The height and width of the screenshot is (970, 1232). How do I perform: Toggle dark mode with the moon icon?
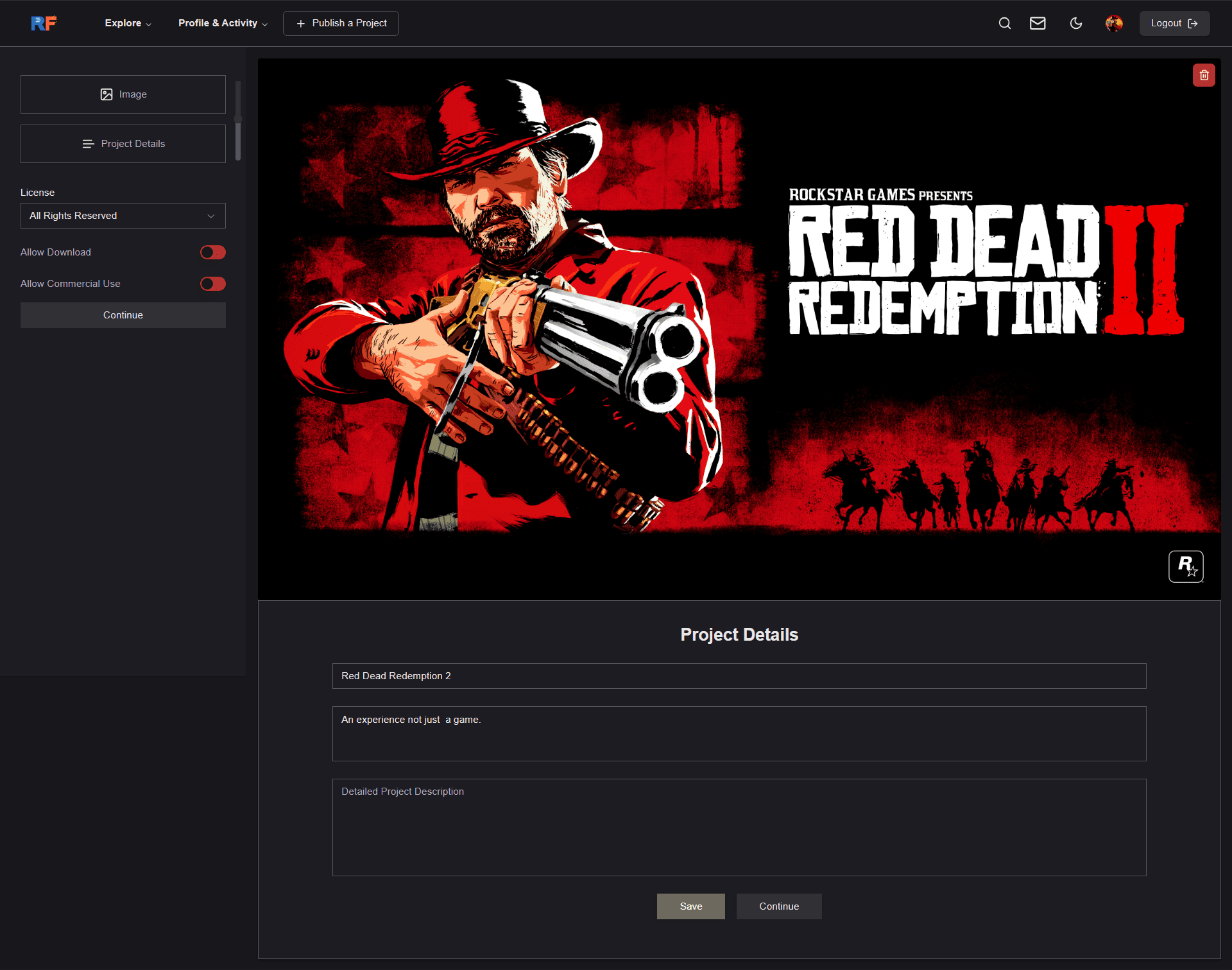click(x=1076, y=23)
